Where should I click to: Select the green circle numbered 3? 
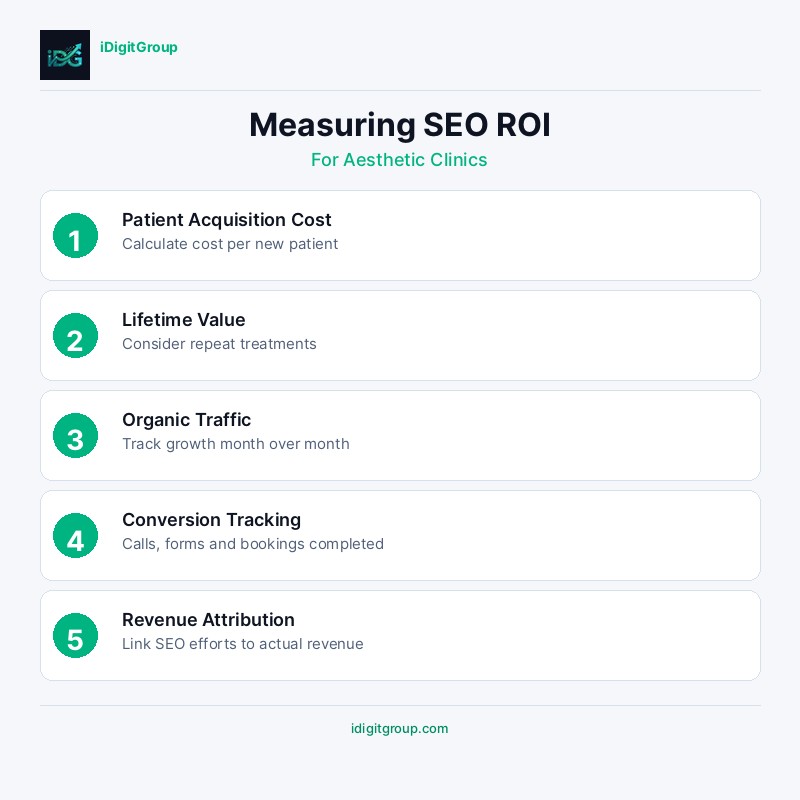click(75, 436)
